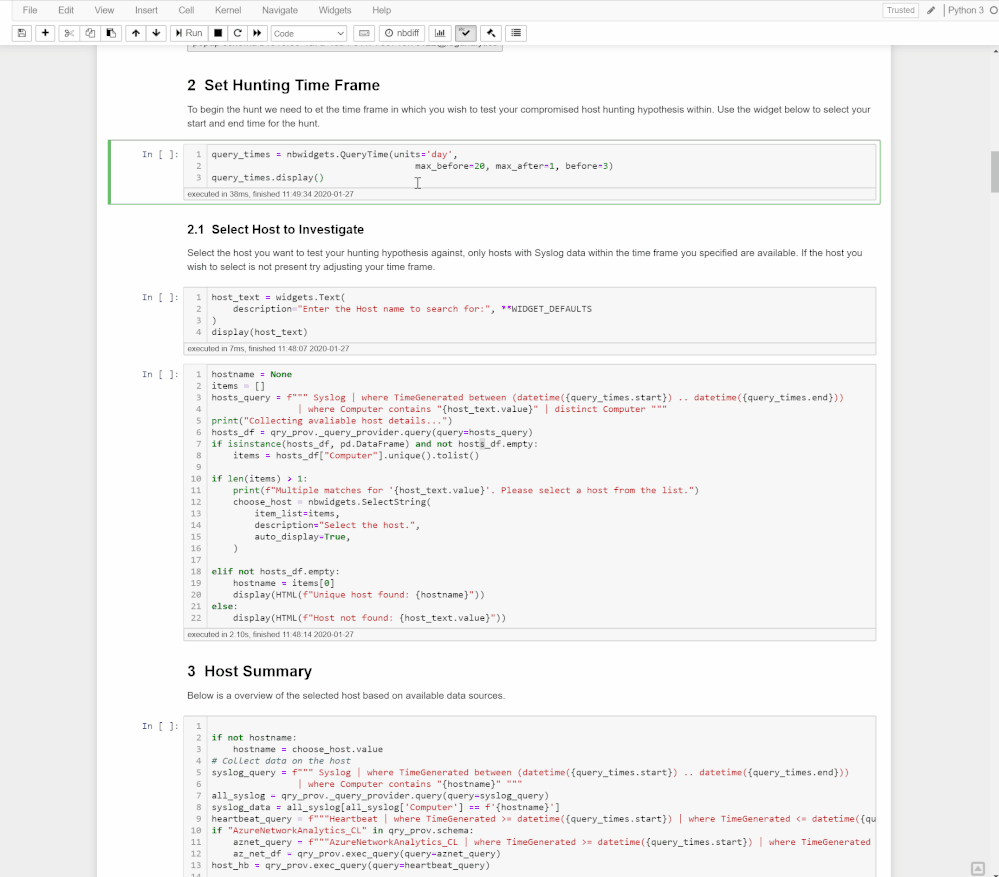Move selected cell up arrow

[136, 33]
